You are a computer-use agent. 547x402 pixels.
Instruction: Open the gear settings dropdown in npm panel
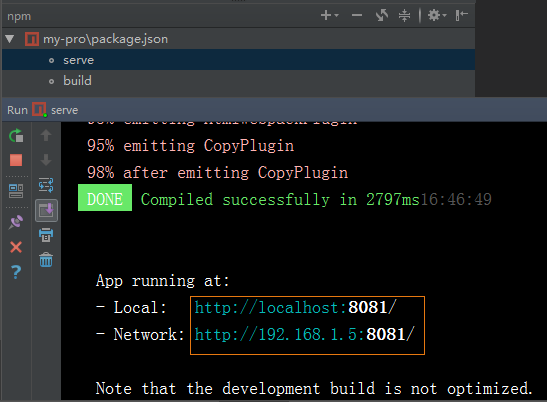pos(437,15)
